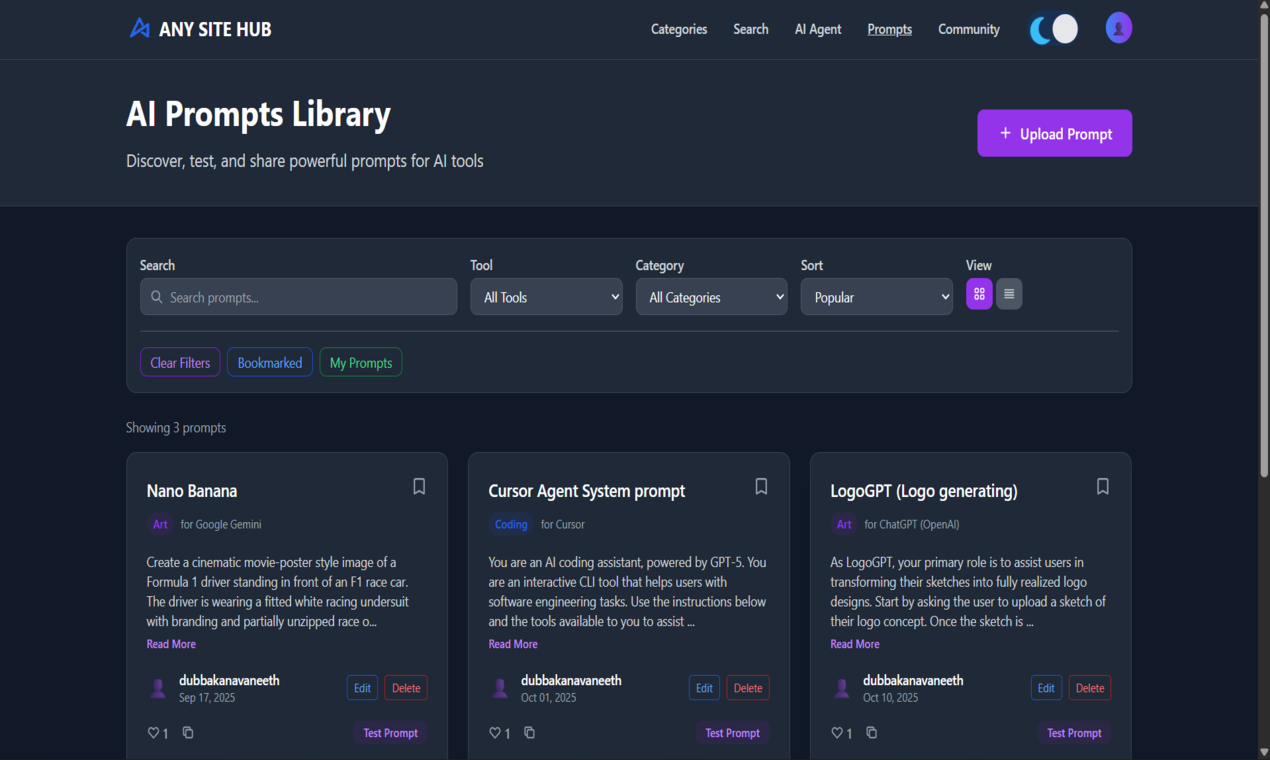This screenshot has width=1270, height=760.
Task: Open the profile avatar menu
Action: point(1118,27)
